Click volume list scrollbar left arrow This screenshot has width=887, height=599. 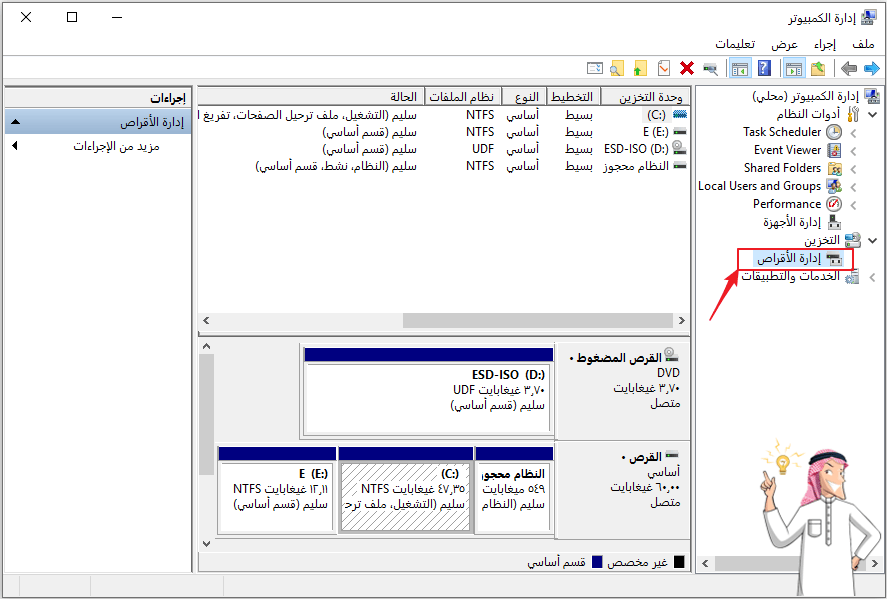(206, 321)
